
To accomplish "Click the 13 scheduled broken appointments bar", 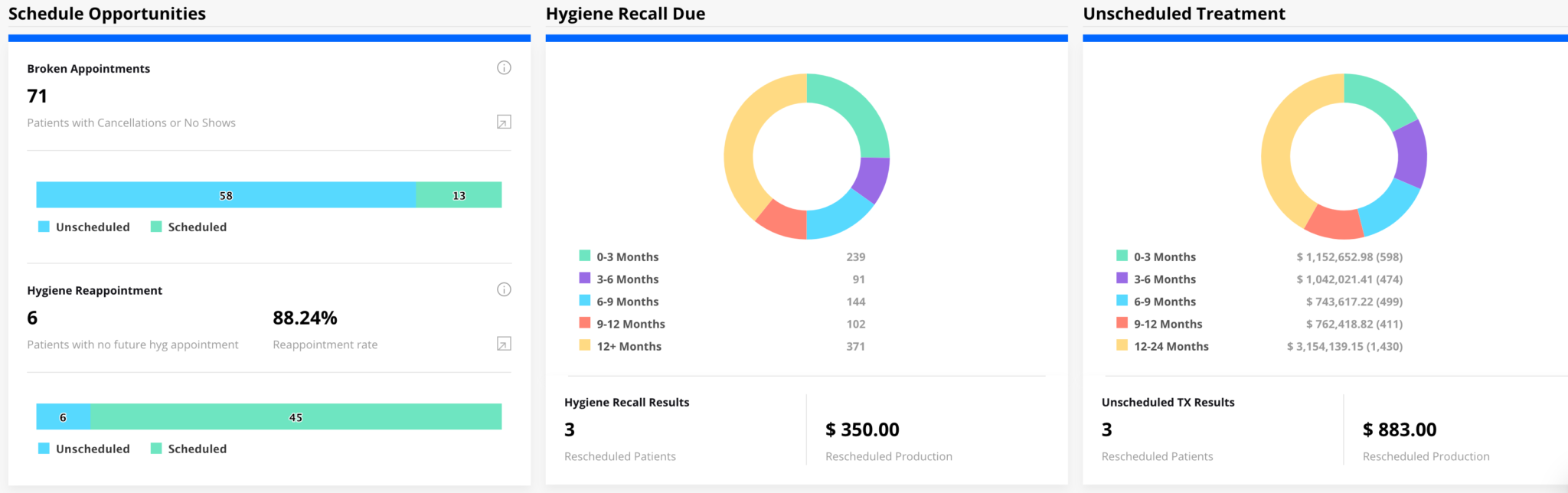I will [459, 195].
